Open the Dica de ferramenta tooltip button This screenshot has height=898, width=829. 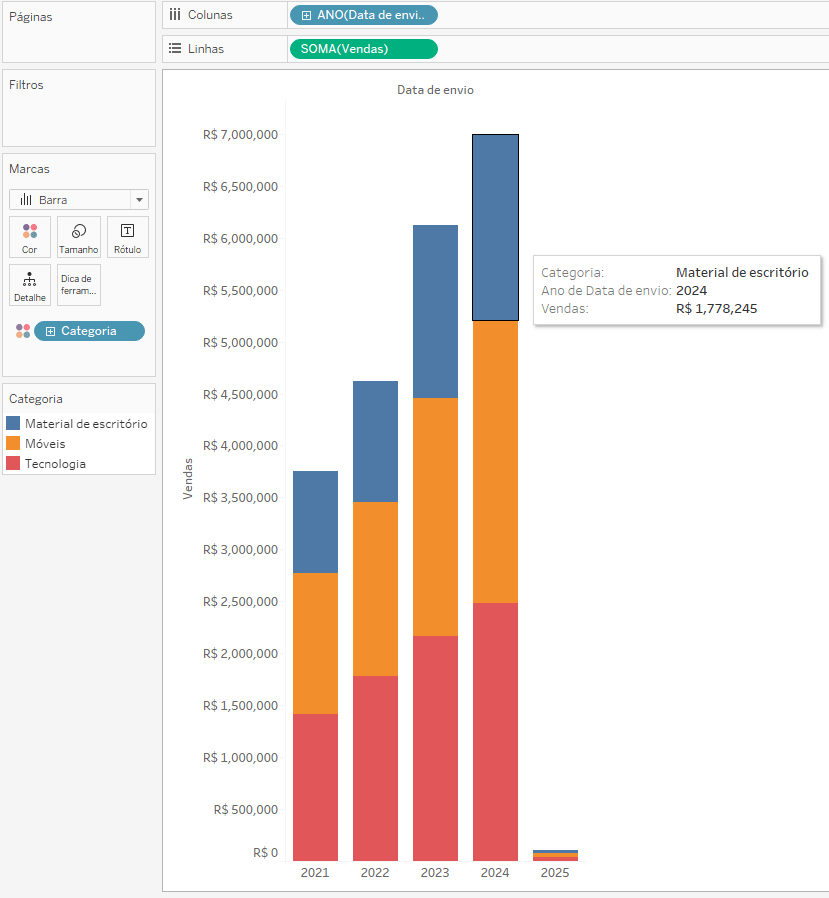coord(79,286)
